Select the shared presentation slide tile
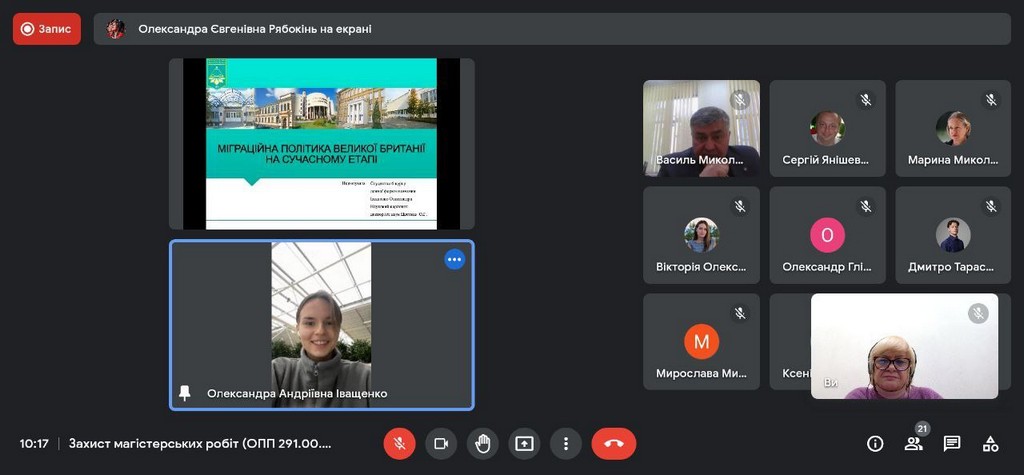 point(321,143)
